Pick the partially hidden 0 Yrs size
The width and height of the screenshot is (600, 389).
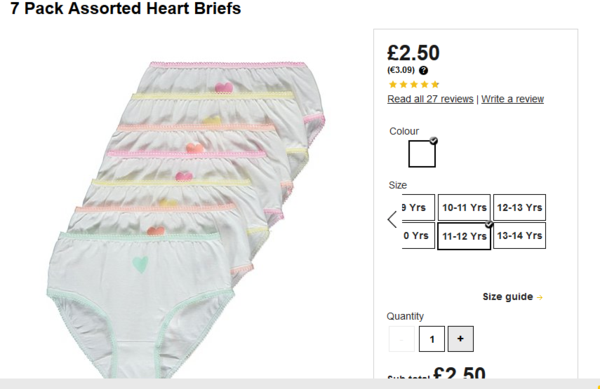coord(418,236)
